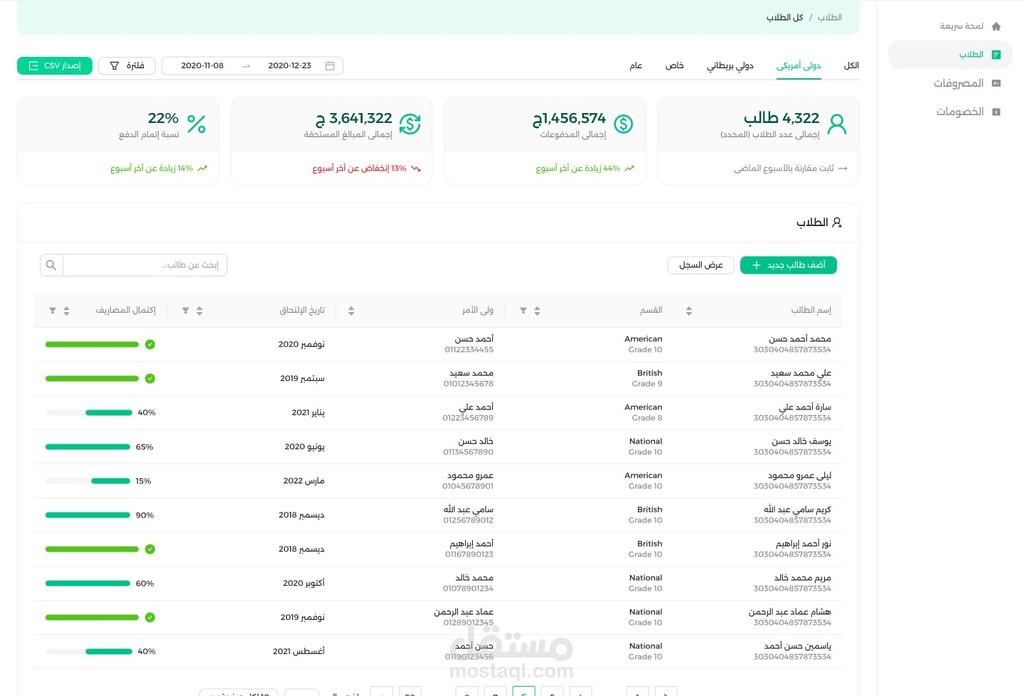Image resolution: width=1024 pixels, height=696 pixels.
Task: Sort by ولي الأمر column arrows
Action: point(351,311)
